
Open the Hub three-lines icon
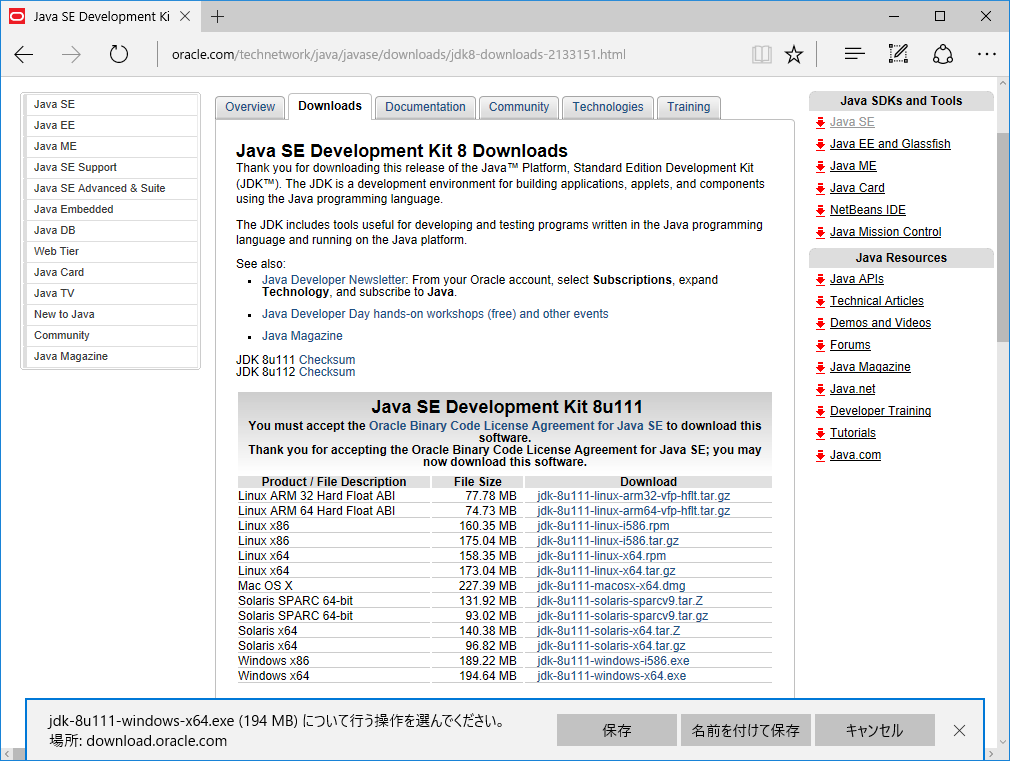click(x=854, y=55)
